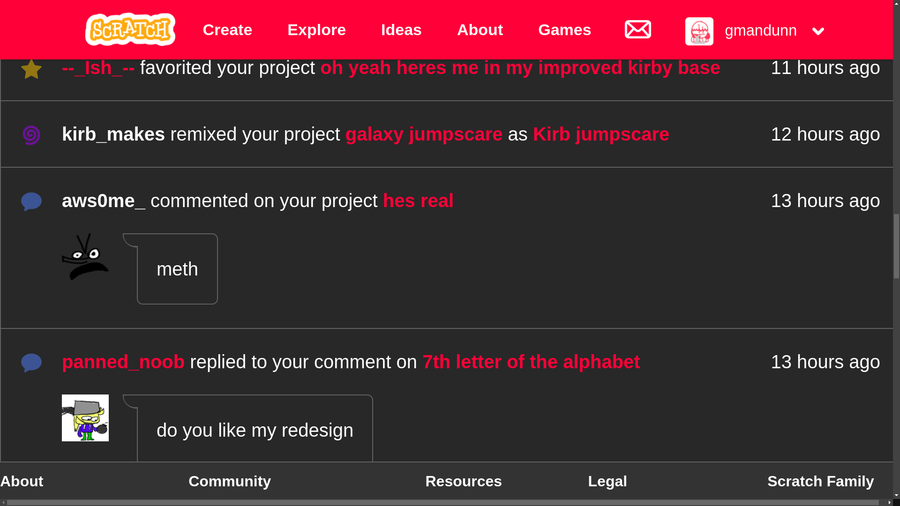Click comment bubble icon beside panned_noob
This screenshot has width=900, height=506.
31,363
